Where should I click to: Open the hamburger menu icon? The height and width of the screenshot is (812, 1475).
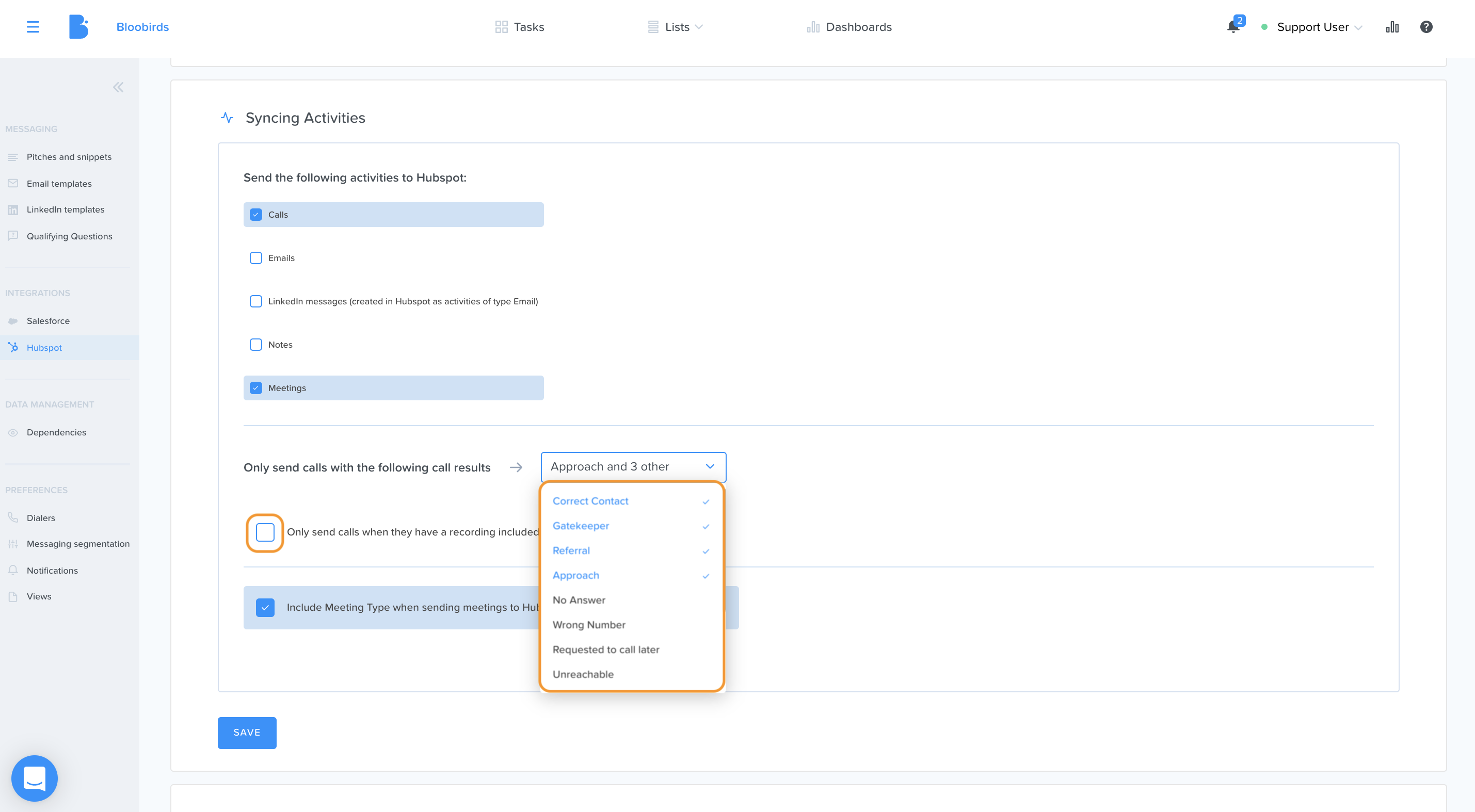[x=33, y=27]
